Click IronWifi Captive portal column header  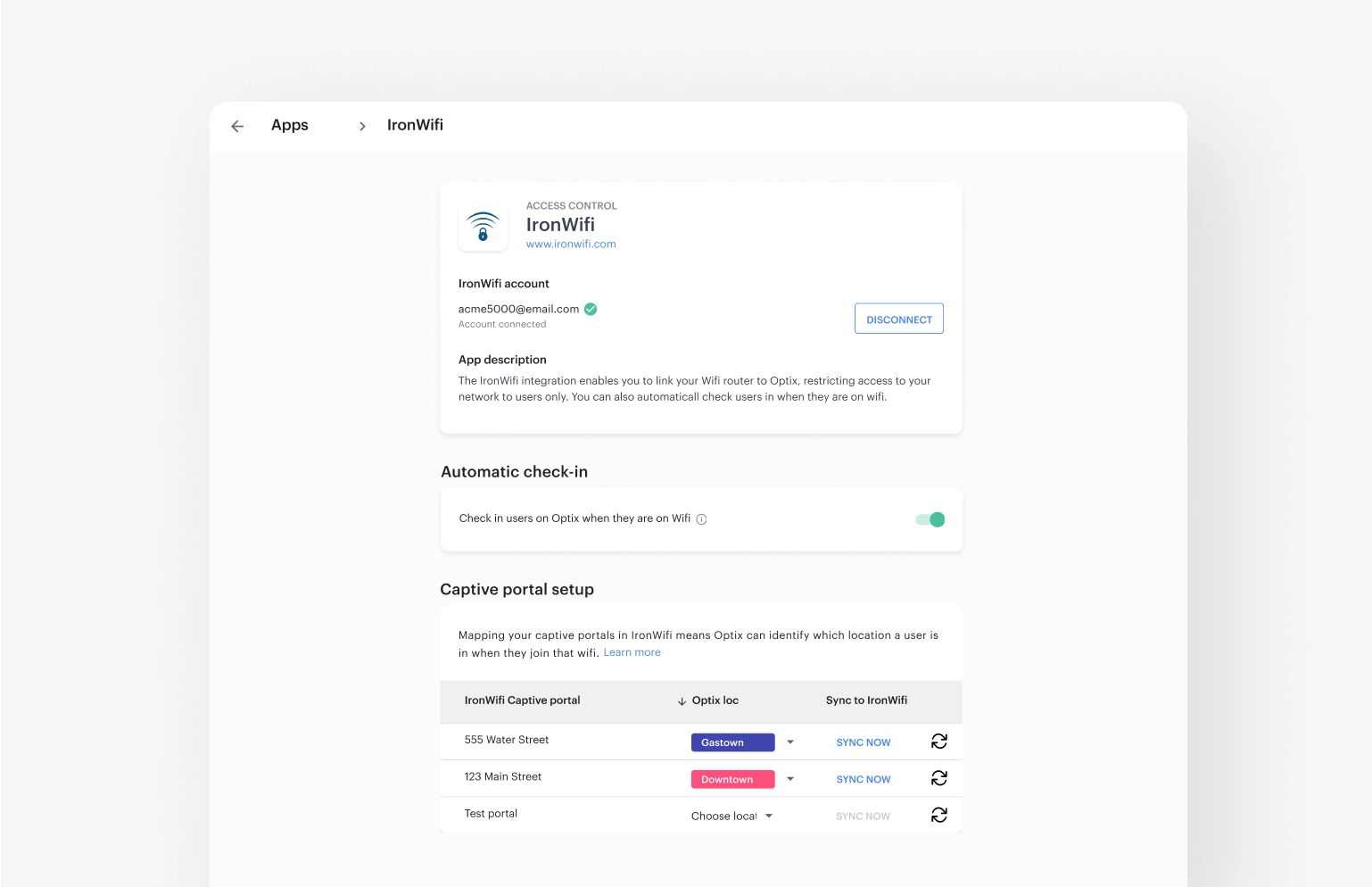click(x=522, y=700)
